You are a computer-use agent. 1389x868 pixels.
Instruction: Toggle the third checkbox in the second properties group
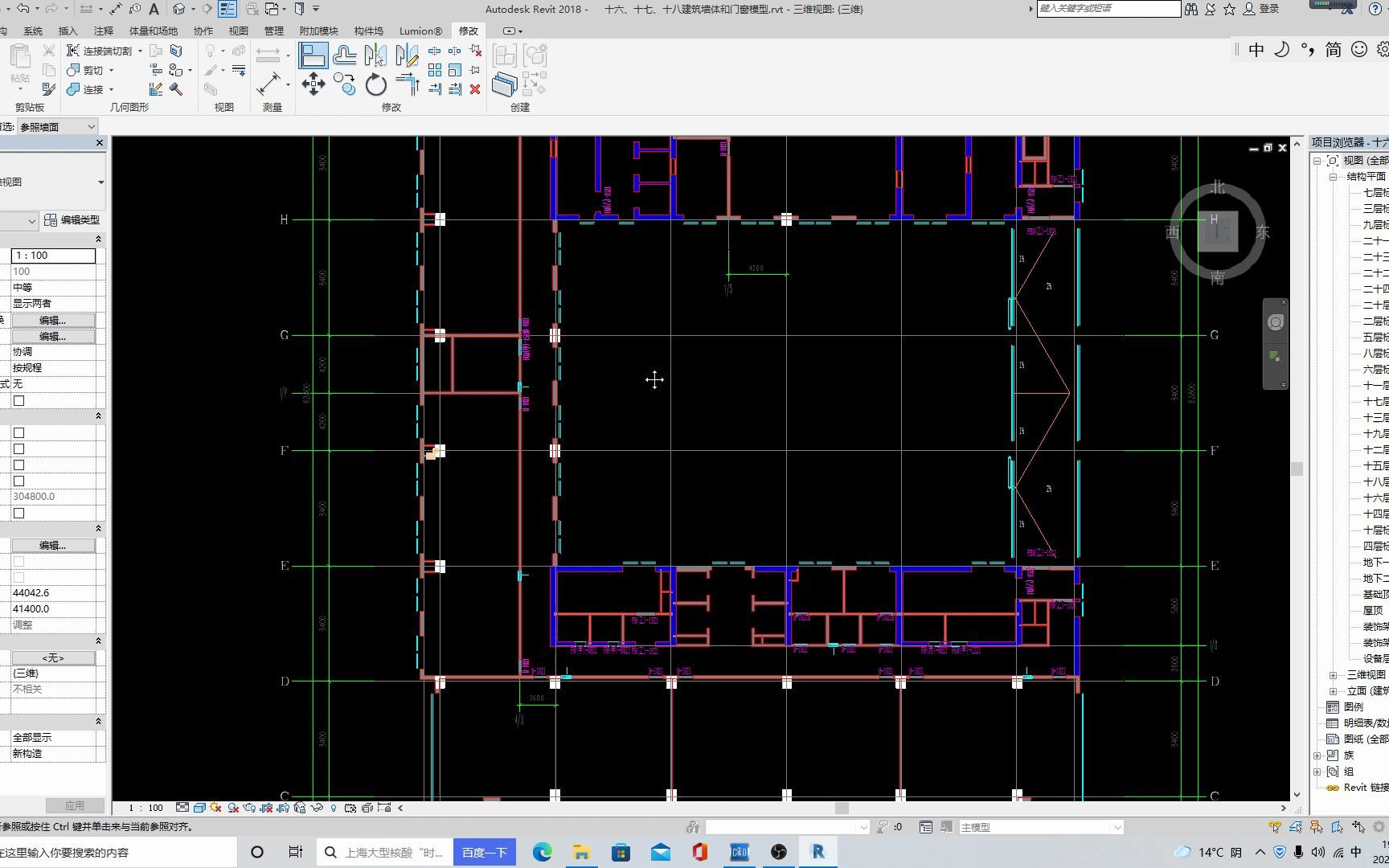(18, 465)
